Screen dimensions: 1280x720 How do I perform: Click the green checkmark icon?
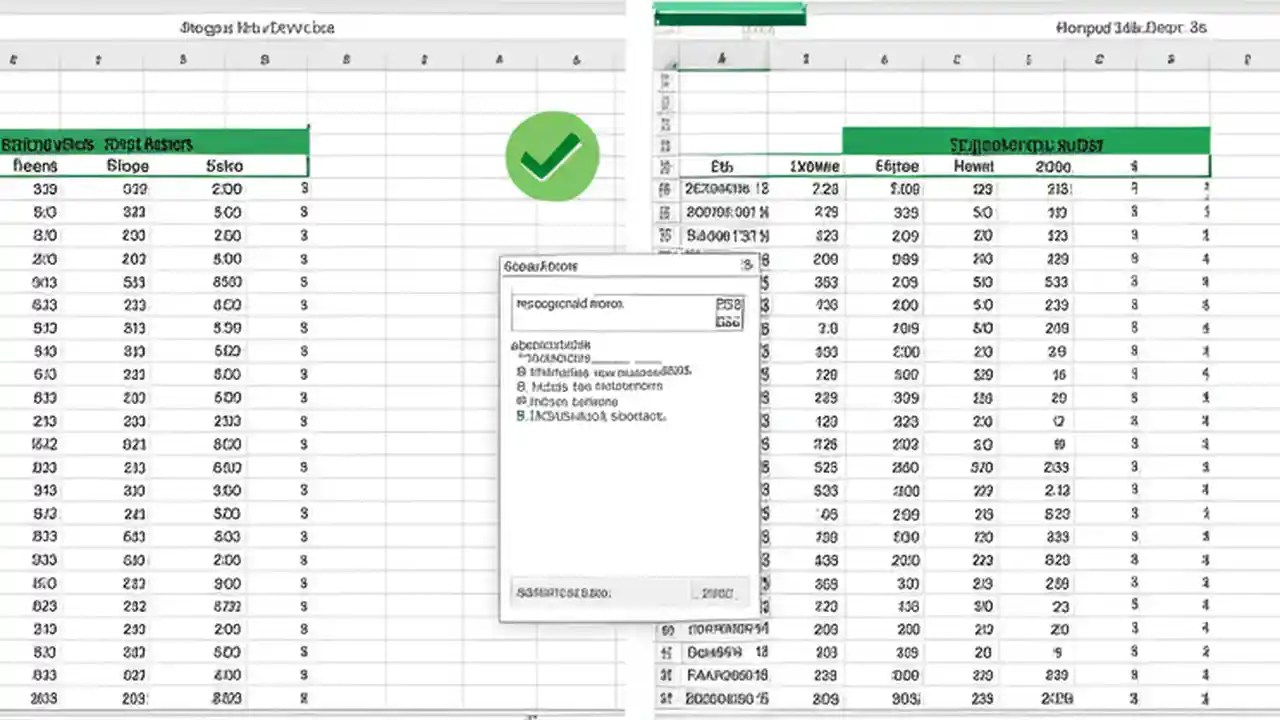[x=552, y=155]
